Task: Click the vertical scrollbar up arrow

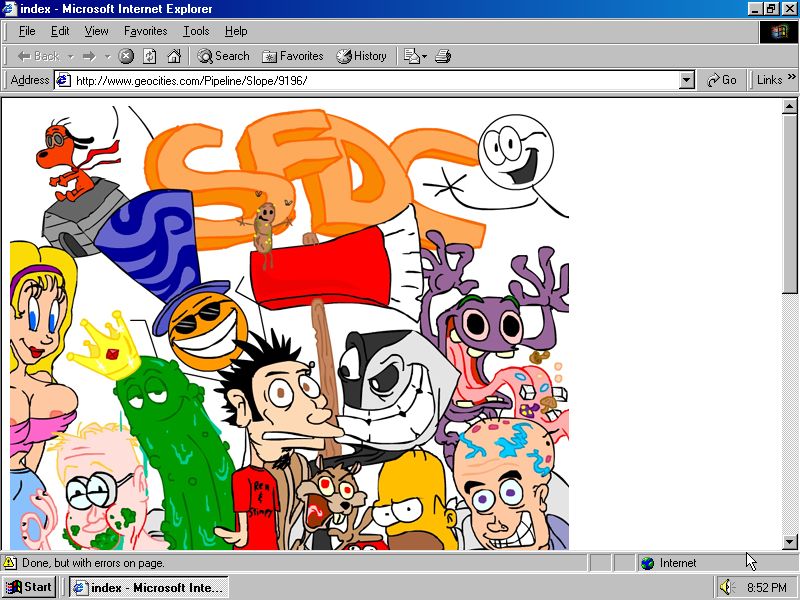Action: click(x=789, y=107)
